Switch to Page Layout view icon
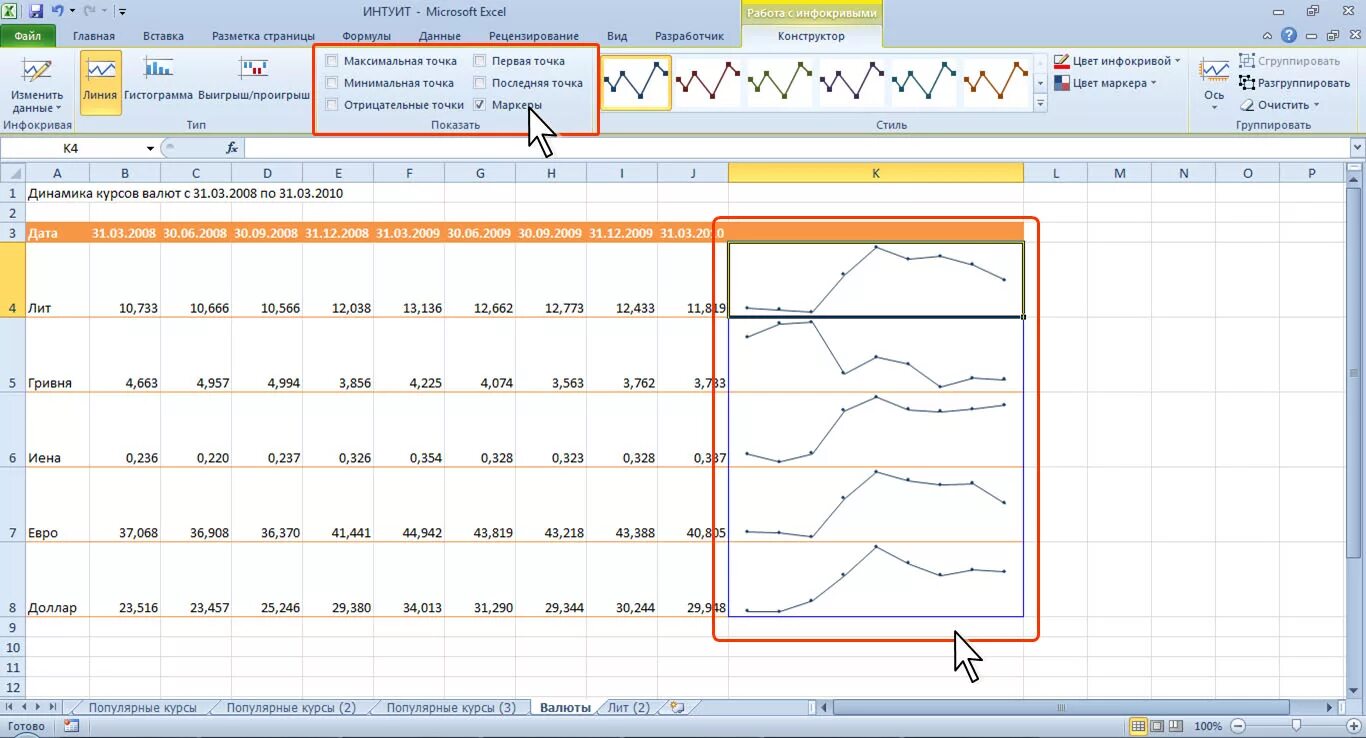 1156,726
